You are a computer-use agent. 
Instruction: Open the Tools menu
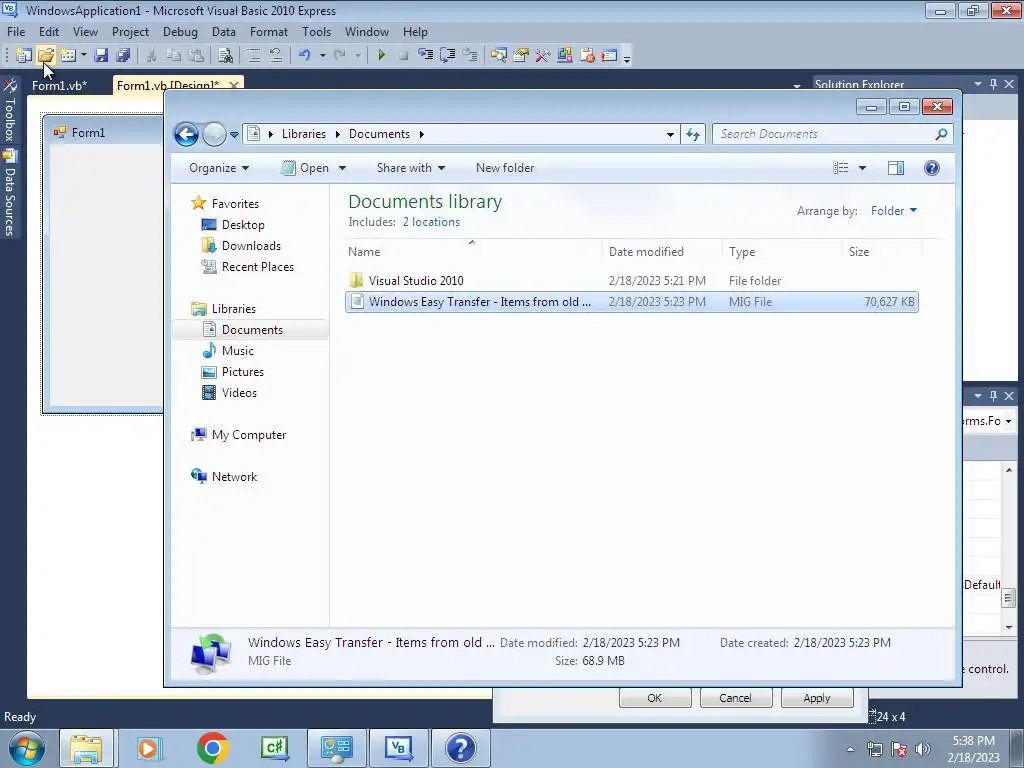tap(316, 32)
